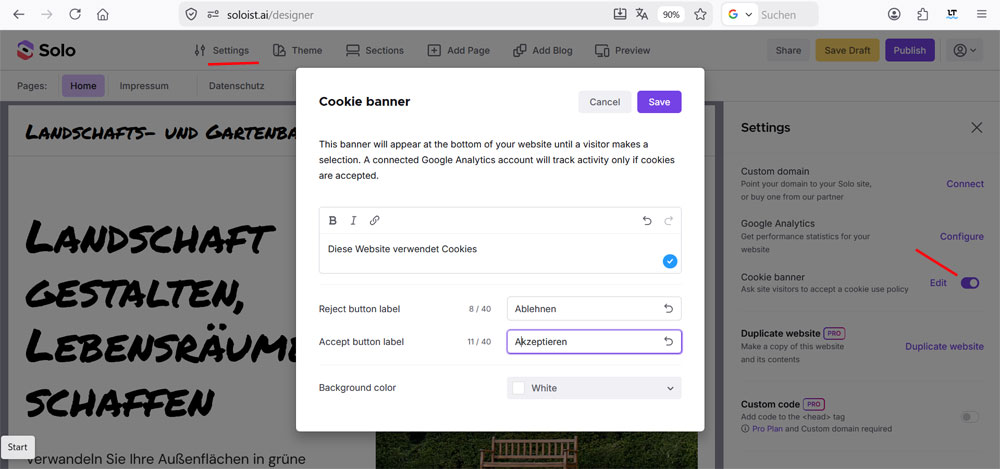Close the Settings panel
Image resolution: width=1000 pixels, height=469 pixels.
click(976, 128)
